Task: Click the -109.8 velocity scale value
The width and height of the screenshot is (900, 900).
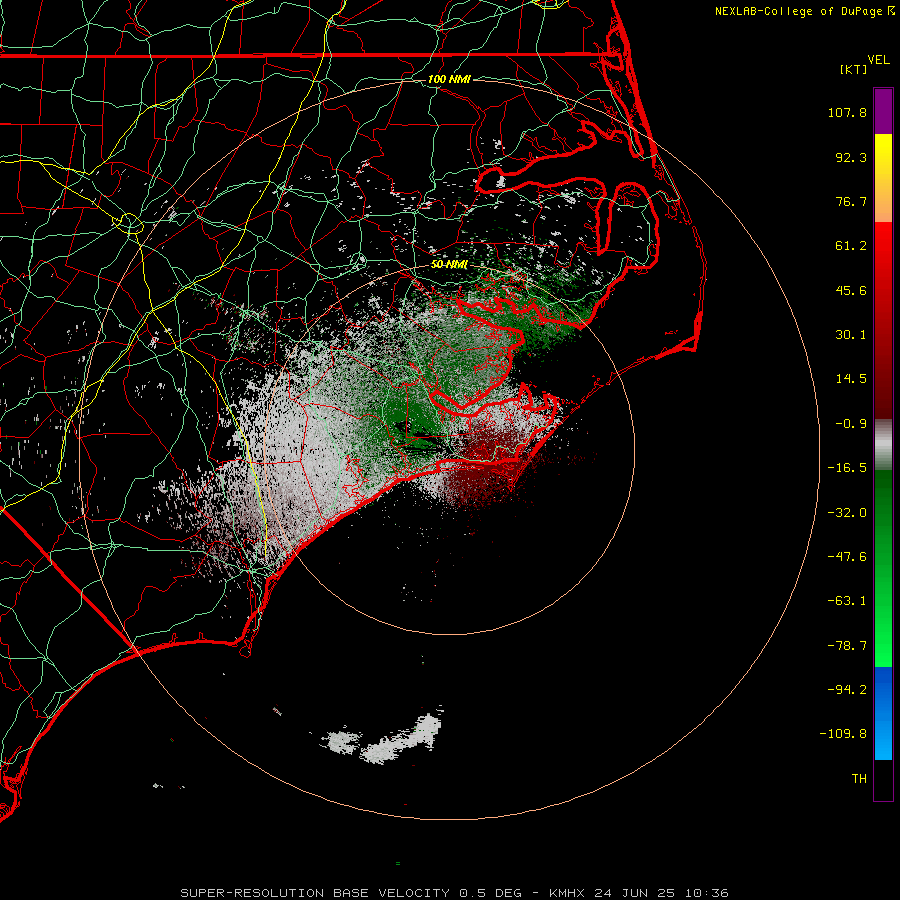Action: (x=843, y=734)
